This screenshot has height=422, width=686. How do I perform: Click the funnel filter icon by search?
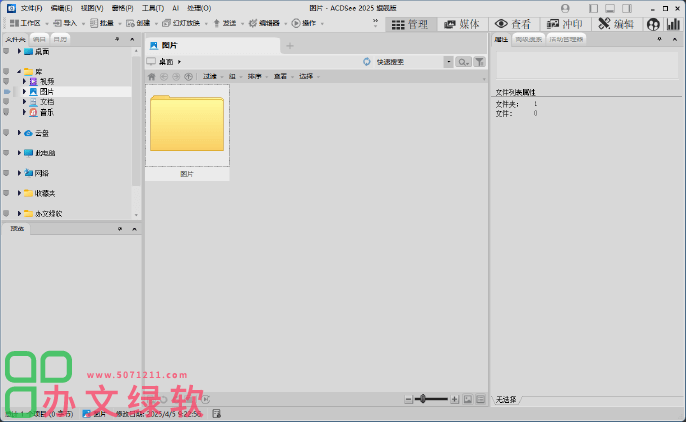pos(480,62)
